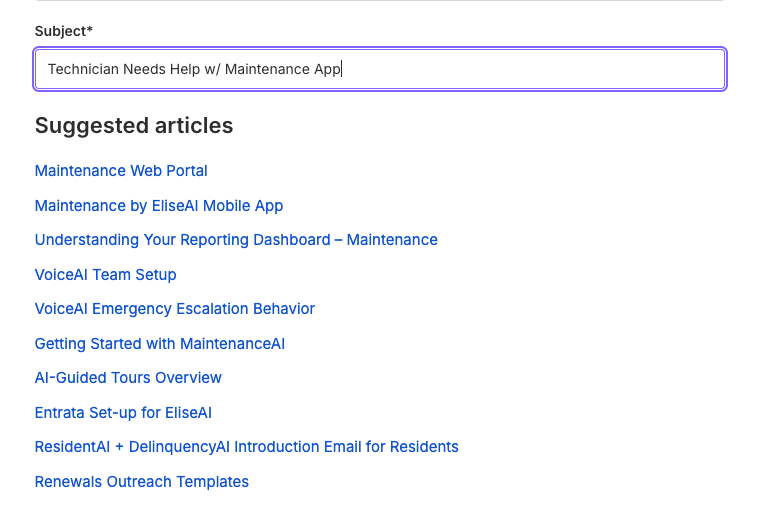Click the word Technician in Subject field
This screenshot has width=764, height=519.
83,69
